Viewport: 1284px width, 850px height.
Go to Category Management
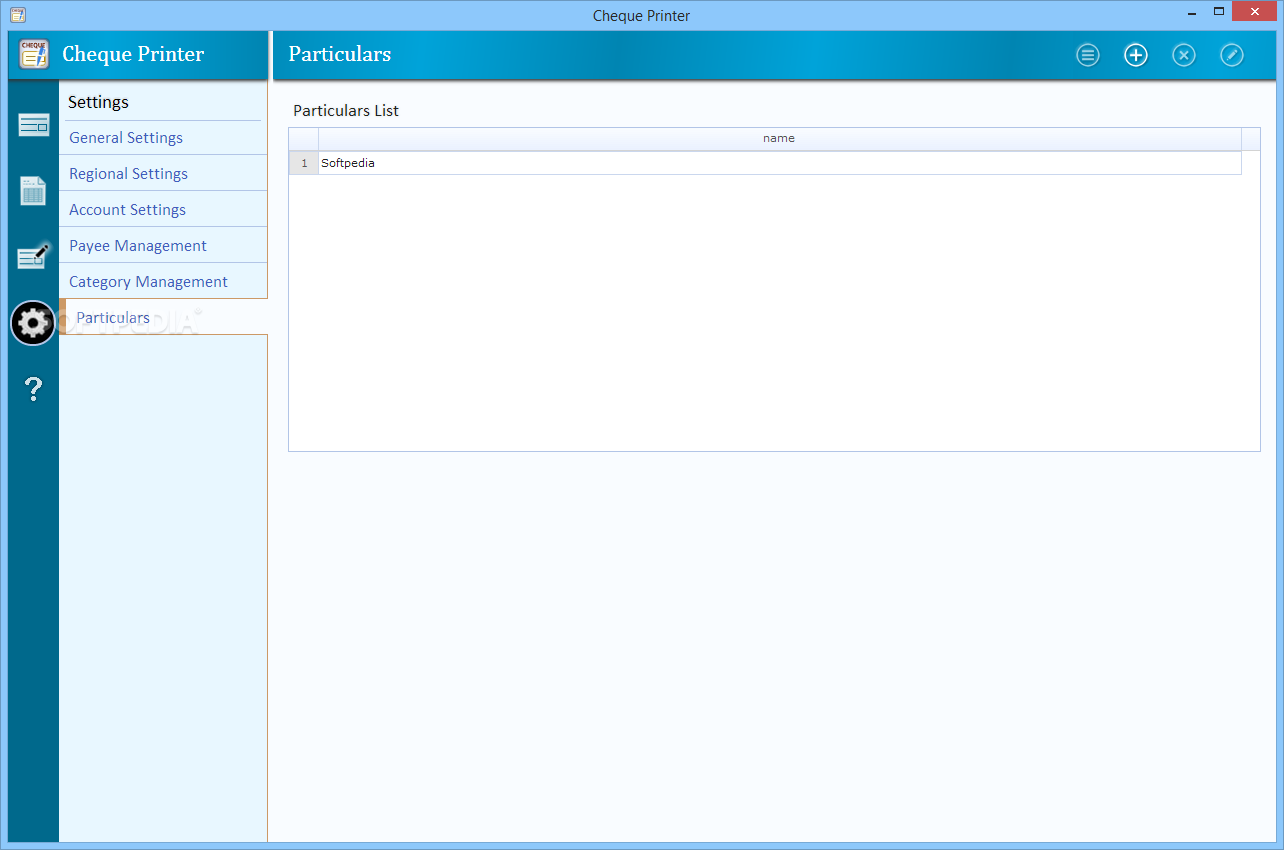click(x=163, y=282)
